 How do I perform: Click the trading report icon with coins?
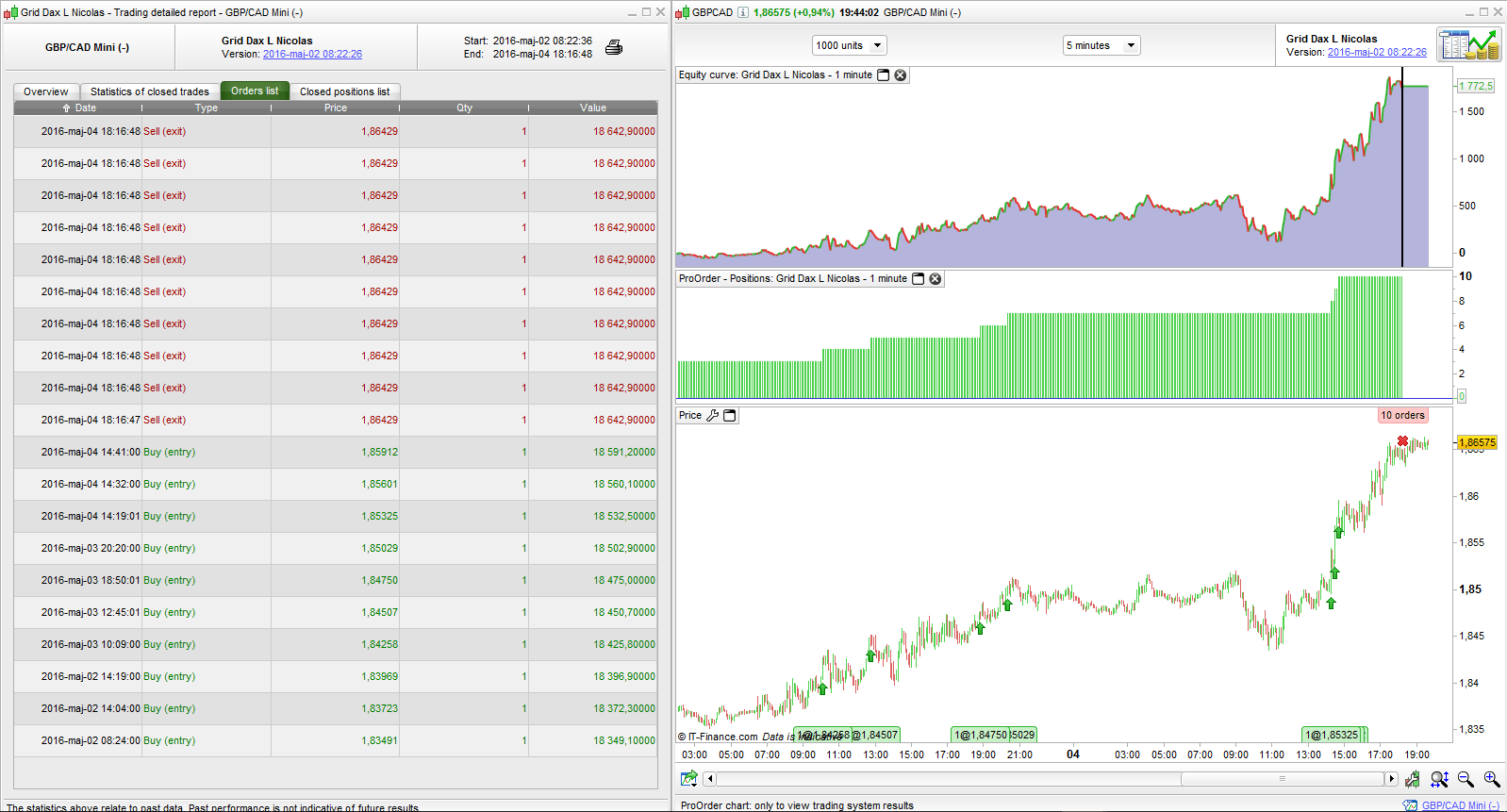1468,45
